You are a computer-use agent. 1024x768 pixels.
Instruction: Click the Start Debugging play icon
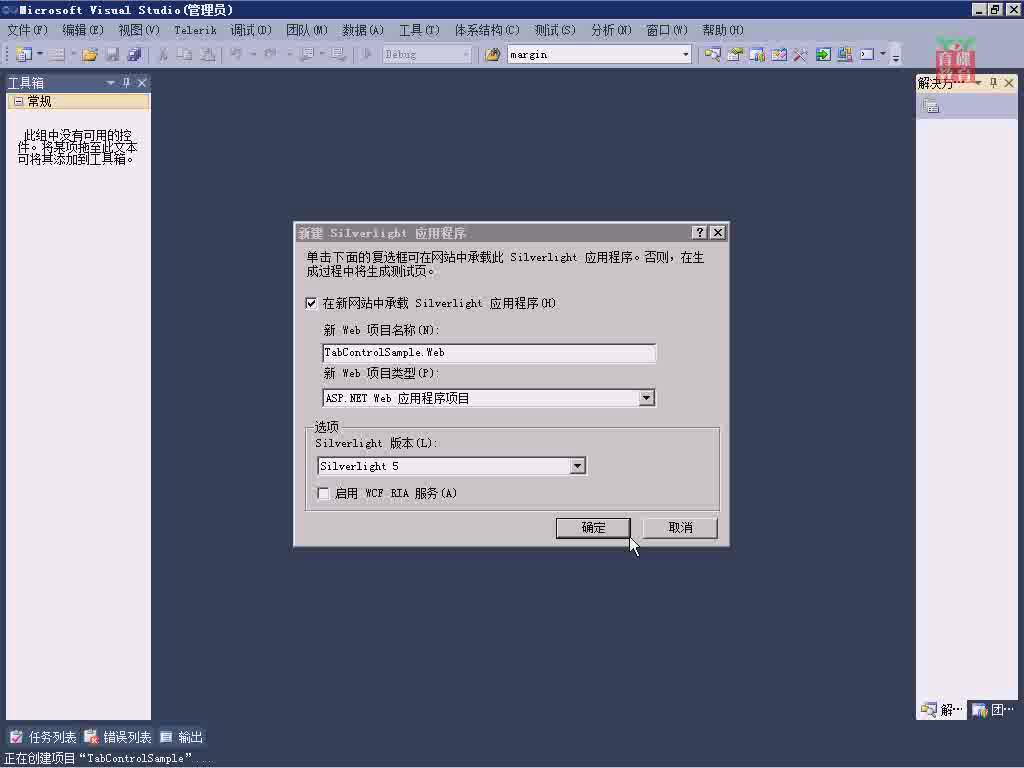click(x=367, y=54)
